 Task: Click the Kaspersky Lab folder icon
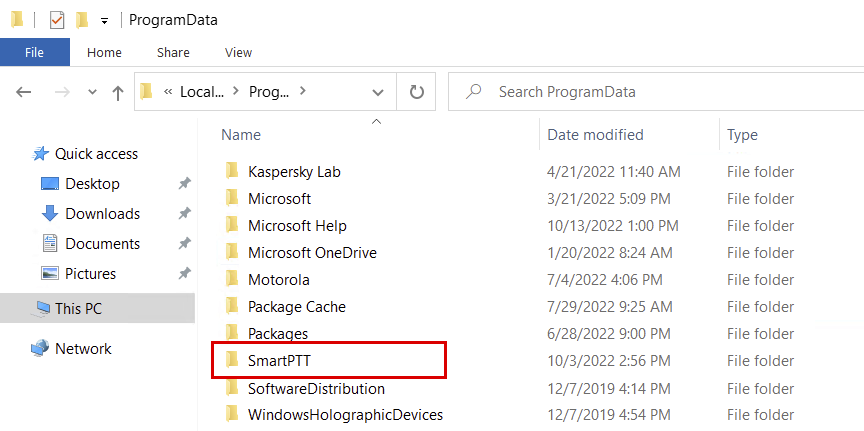pos(232,171)
